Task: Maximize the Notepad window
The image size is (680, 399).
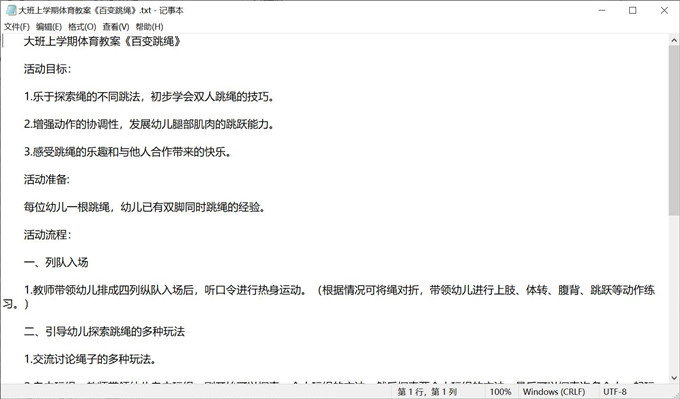Action: (633, 10)
